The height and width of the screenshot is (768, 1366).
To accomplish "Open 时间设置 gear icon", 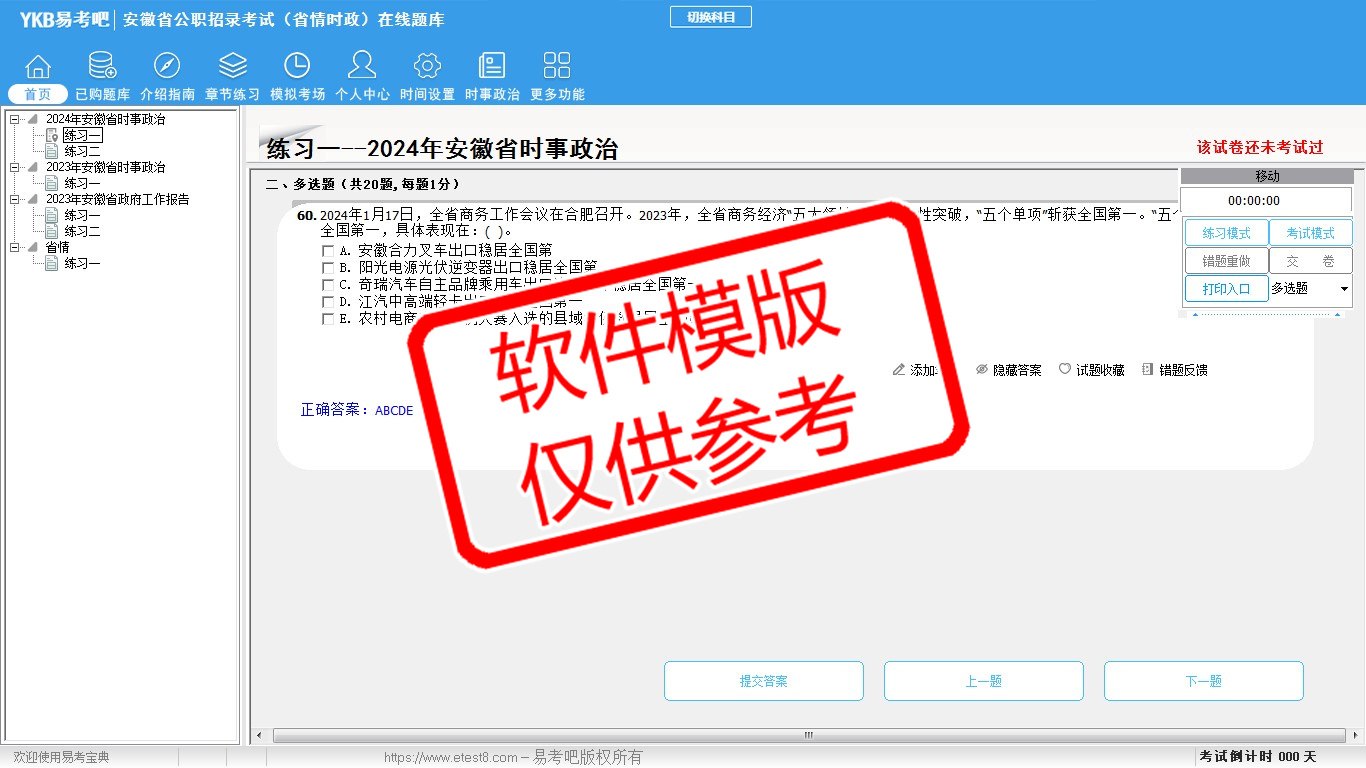I will coord(427,67).
